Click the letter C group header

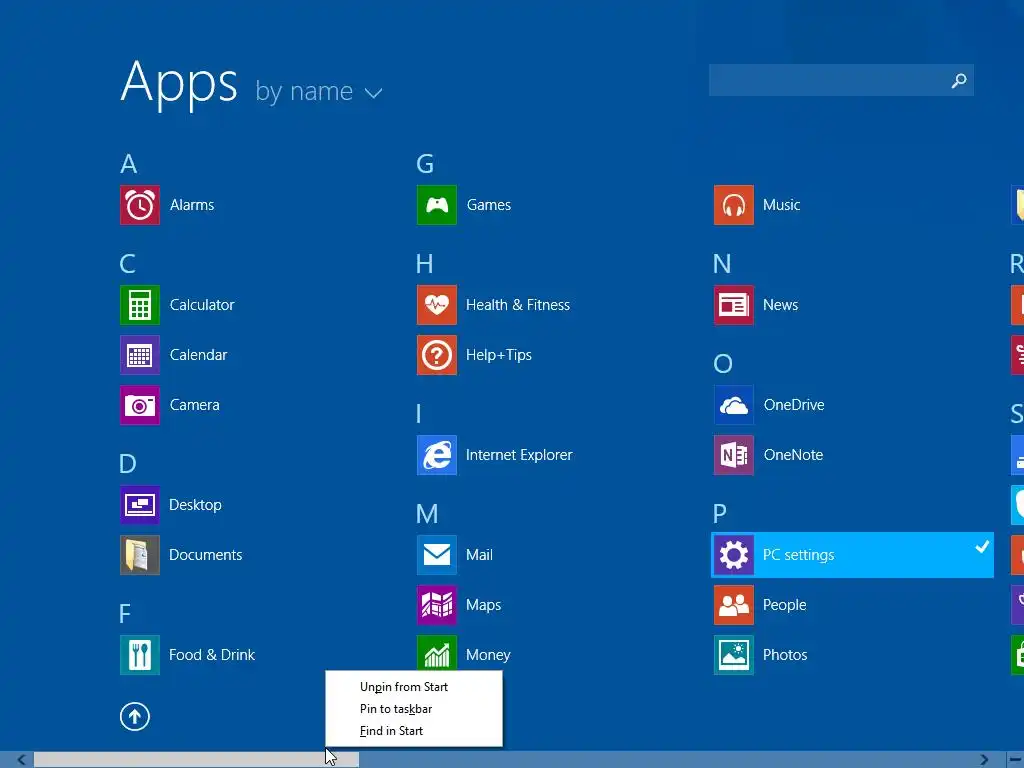click(127, 264)
